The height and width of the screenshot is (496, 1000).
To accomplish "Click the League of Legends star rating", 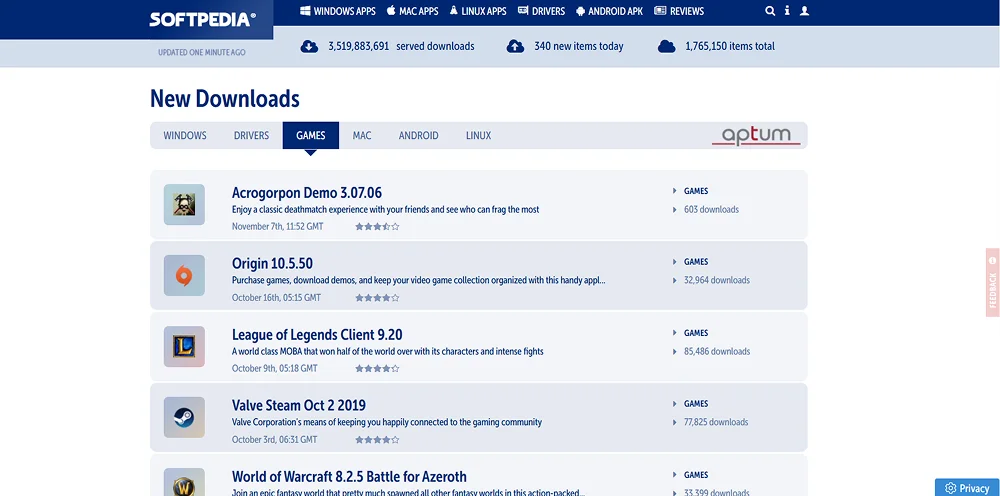I will 377,368.
